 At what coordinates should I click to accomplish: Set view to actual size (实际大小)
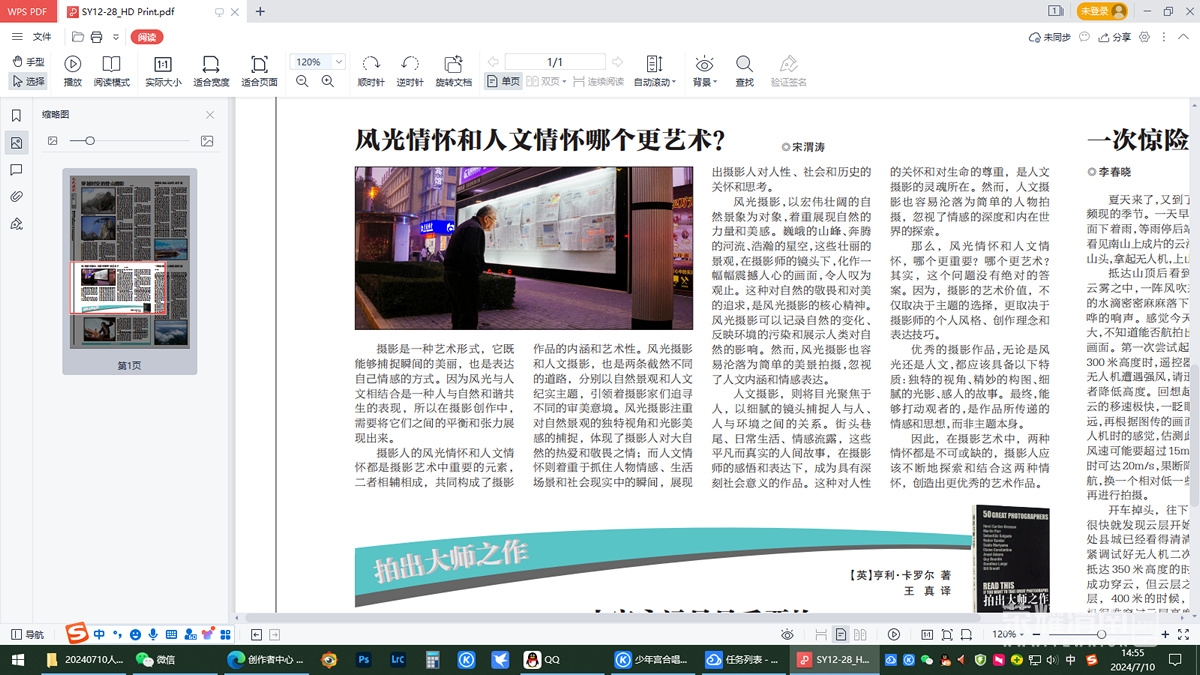(163, 71)
